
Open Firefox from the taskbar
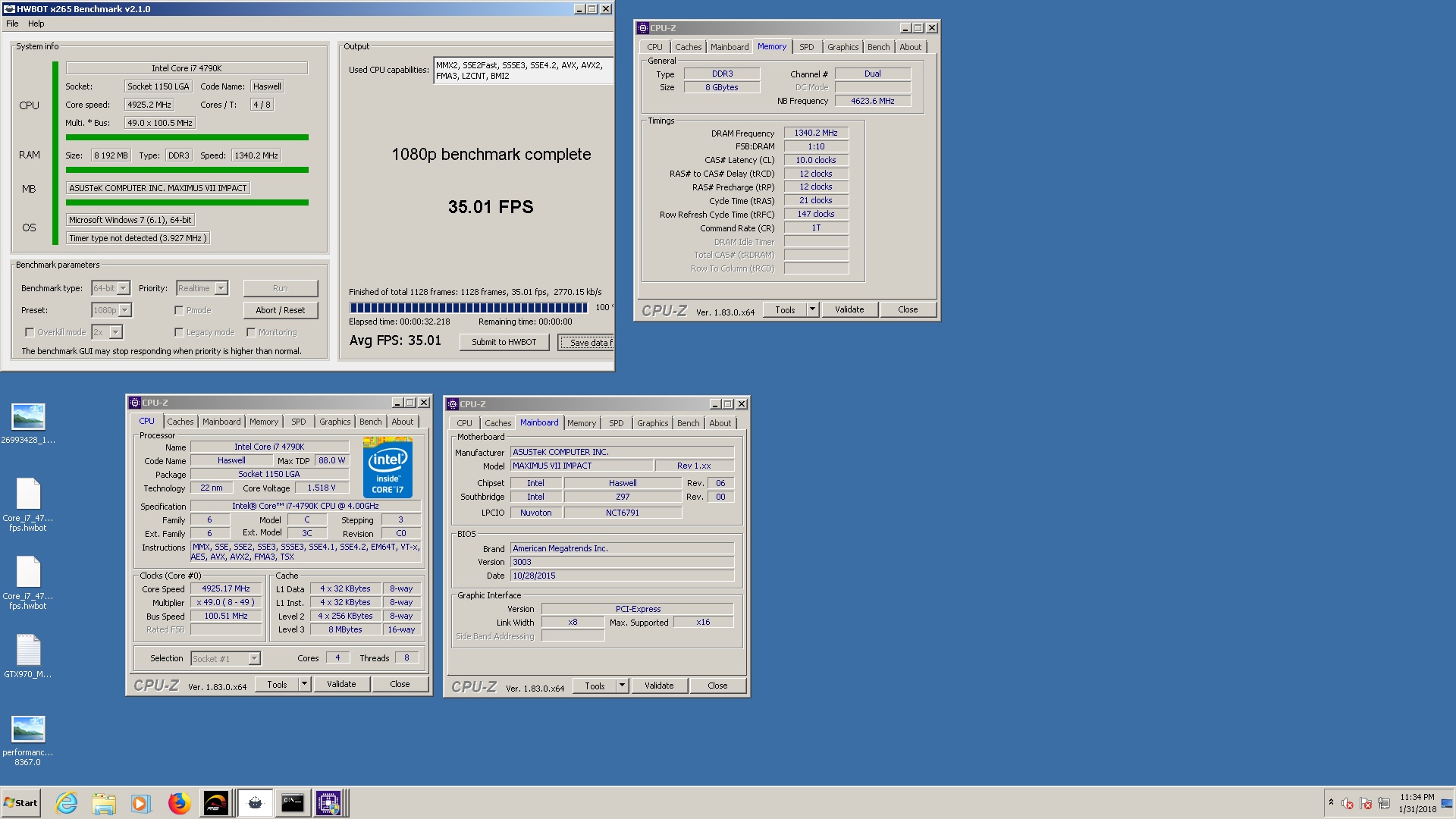[179, 803]
